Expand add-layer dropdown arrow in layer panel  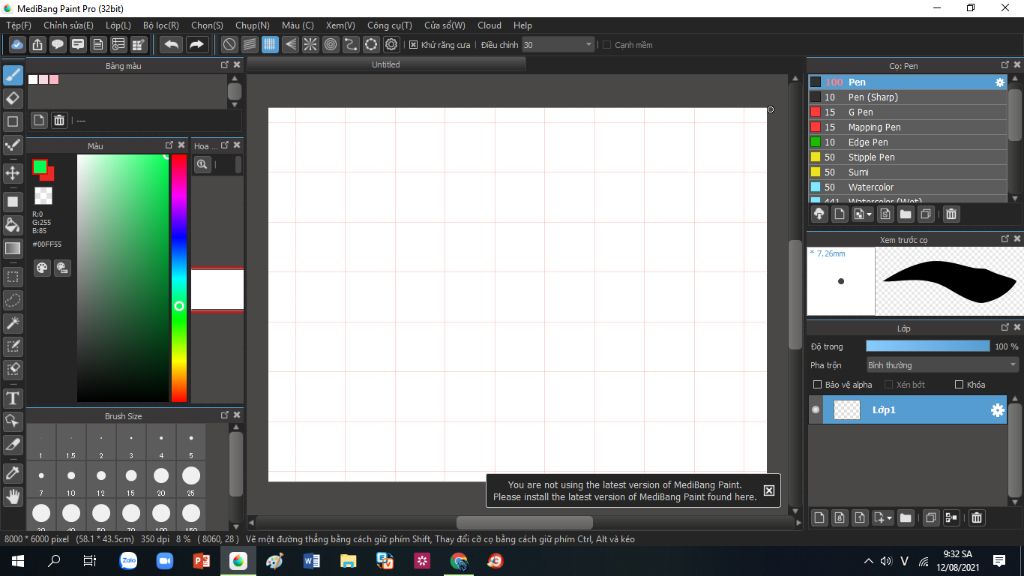[889, 519]
